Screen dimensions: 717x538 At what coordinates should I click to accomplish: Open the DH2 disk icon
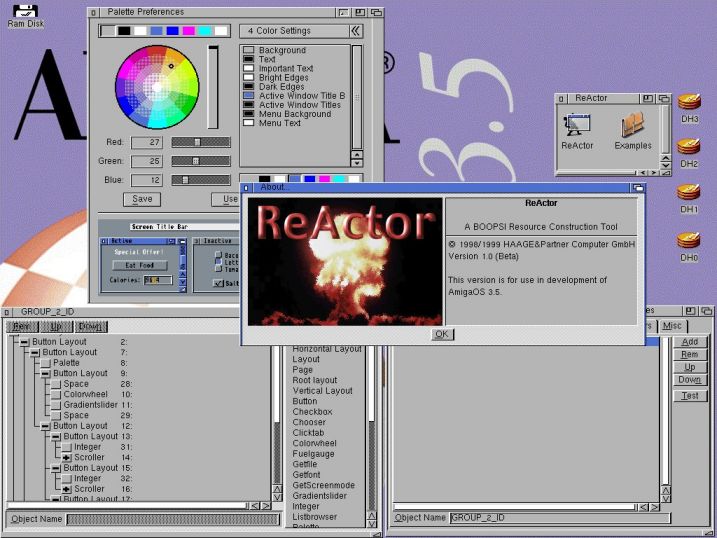click(689, 146)
